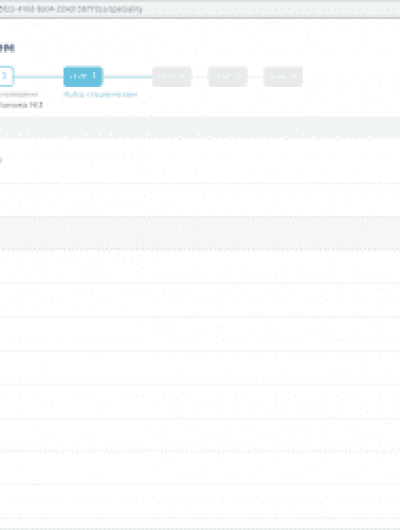Click the browser address bar URL
Image resolution: width=400 pixels, height=530 pixels.
[x=71, y=9]
